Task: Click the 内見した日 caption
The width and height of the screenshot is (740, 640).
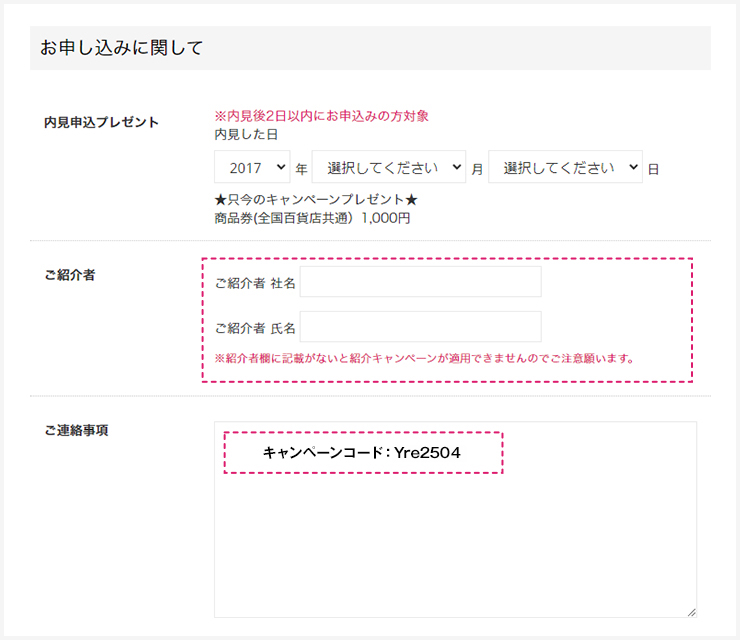Action: click(246, 135)
